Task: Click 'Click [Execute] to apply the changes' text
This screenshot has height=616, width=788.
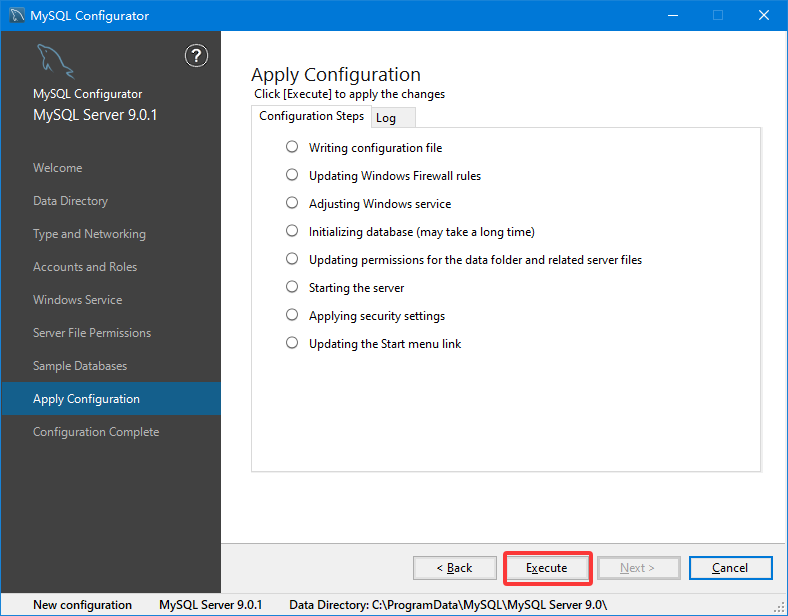Action: (x=349, y=94)
